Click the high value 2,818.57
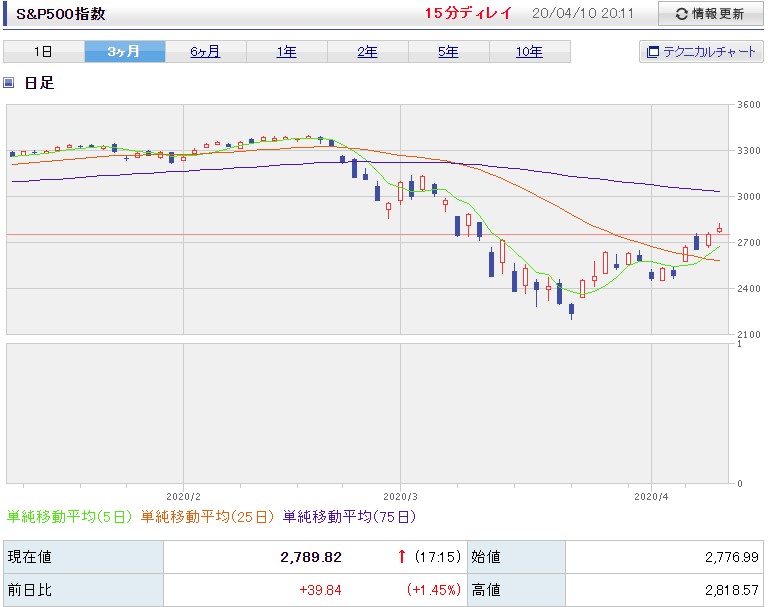 (732, 590)
